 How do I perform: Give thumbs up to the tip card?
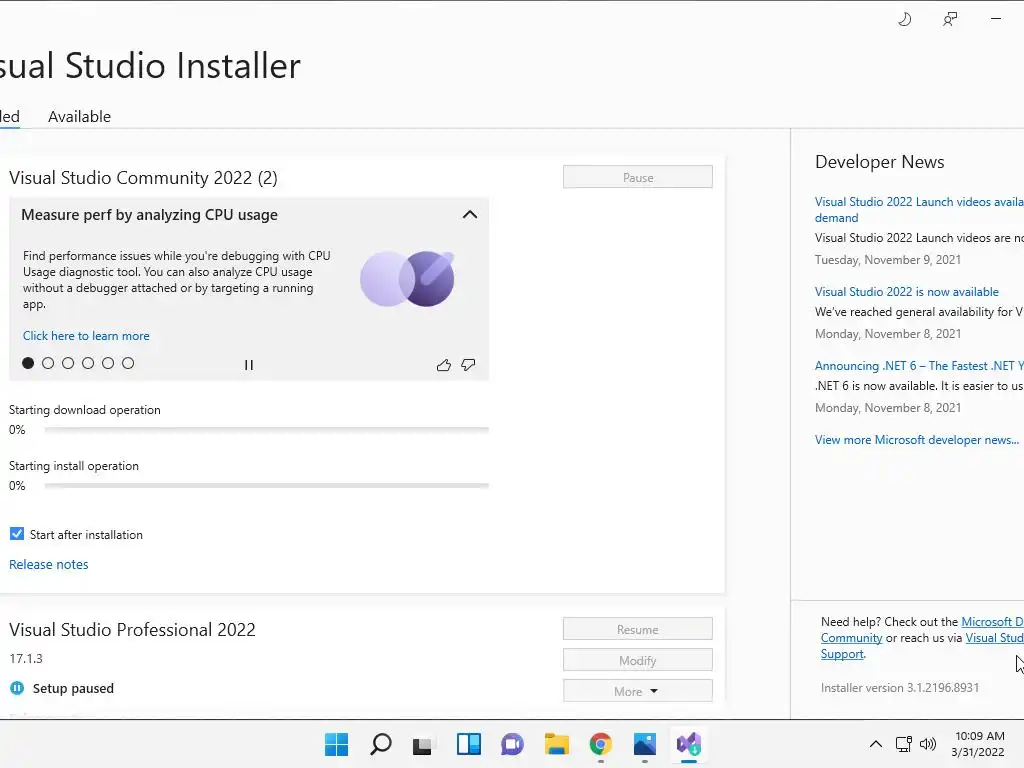pyautogui.click(x=443, y=365)
